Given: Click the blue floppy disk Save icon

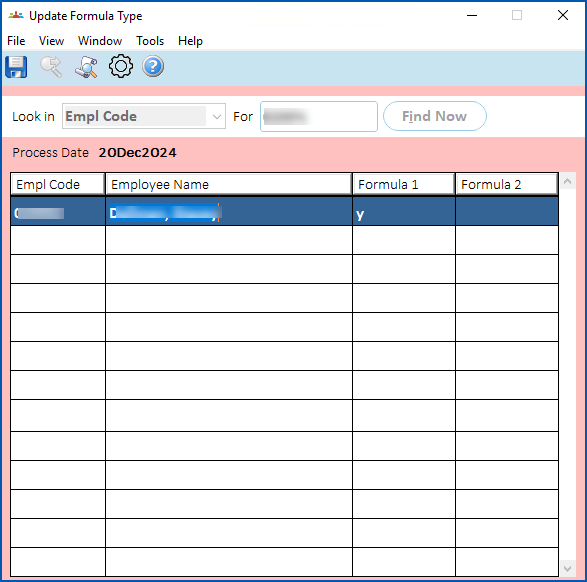Looking at the screenshot, I should [x=16, y=67].
